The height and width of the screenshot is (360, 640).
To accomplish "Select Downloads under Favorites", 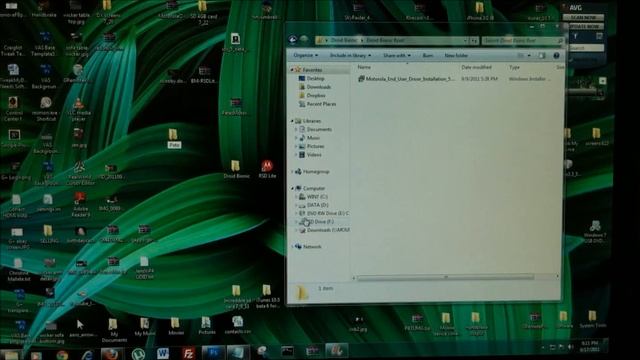I will coord(318,87).
